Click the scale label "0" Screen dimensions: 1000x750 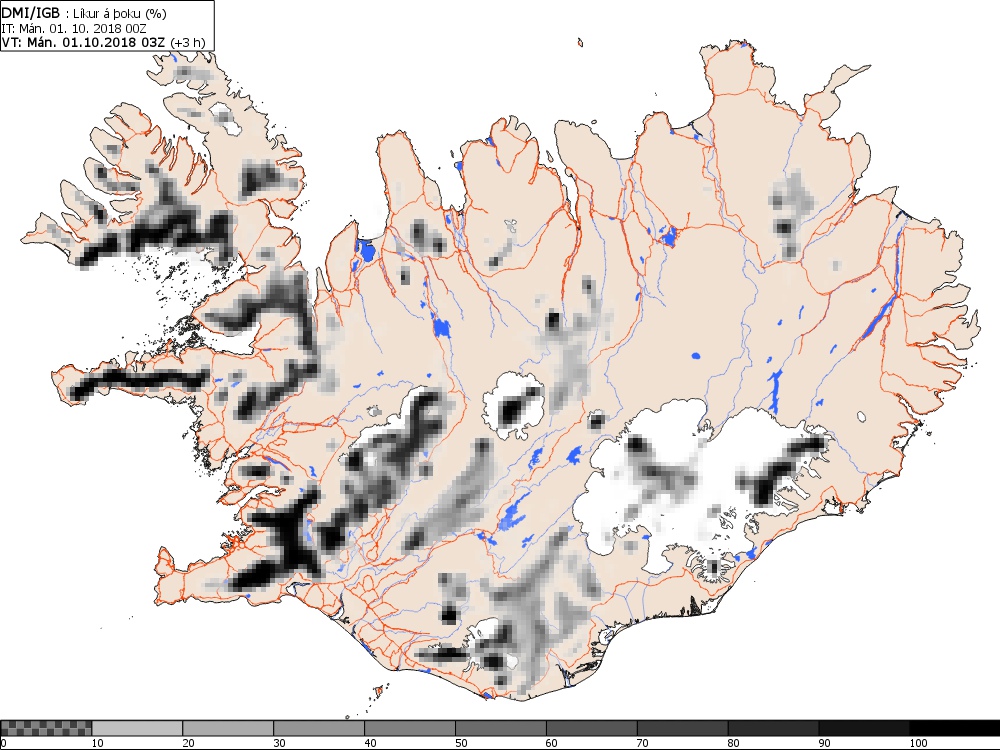tap(3, 743)
